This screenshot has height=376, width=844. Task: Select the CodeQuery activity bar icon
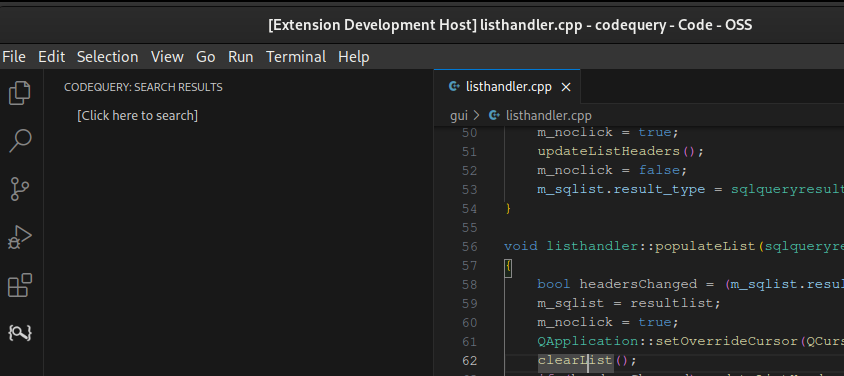click(x=20, y=333)
